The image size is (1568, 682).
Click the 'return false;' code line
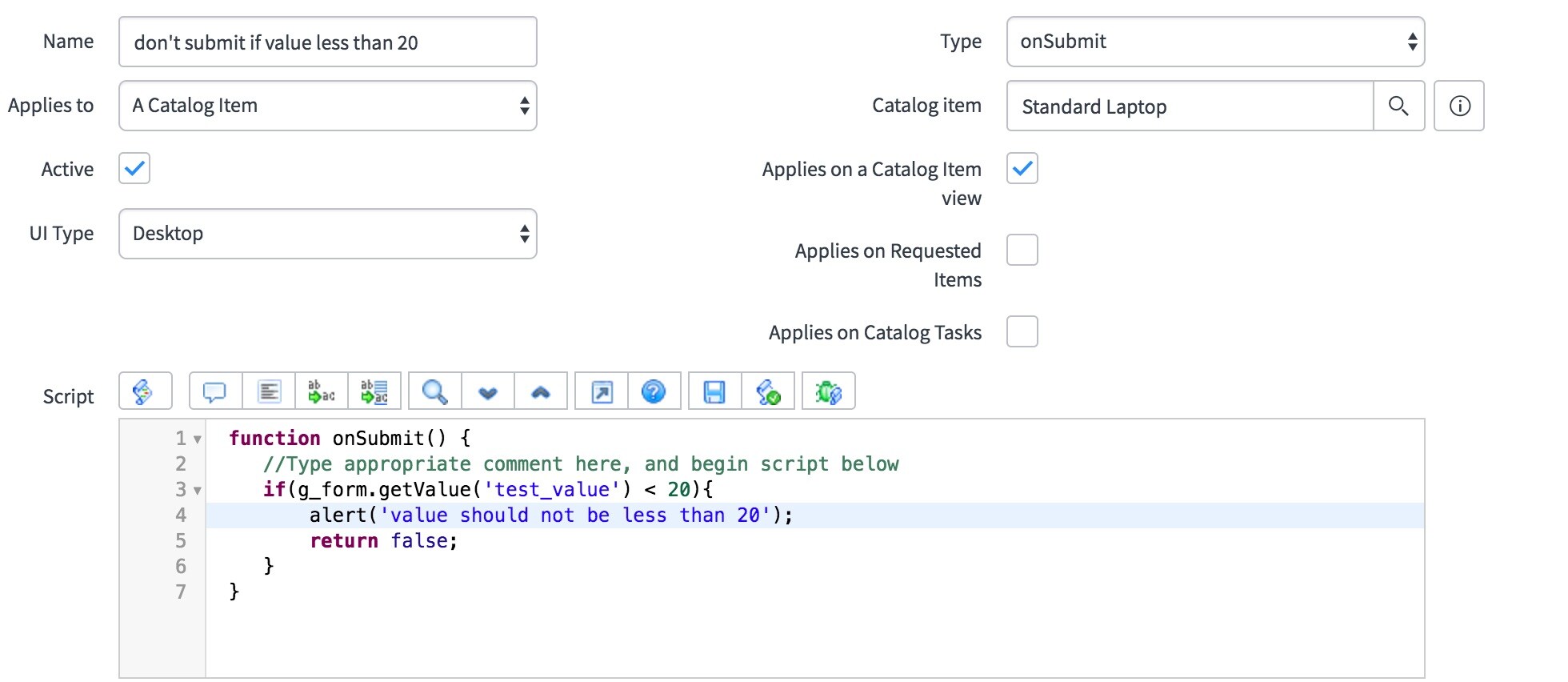click(384, 540)
